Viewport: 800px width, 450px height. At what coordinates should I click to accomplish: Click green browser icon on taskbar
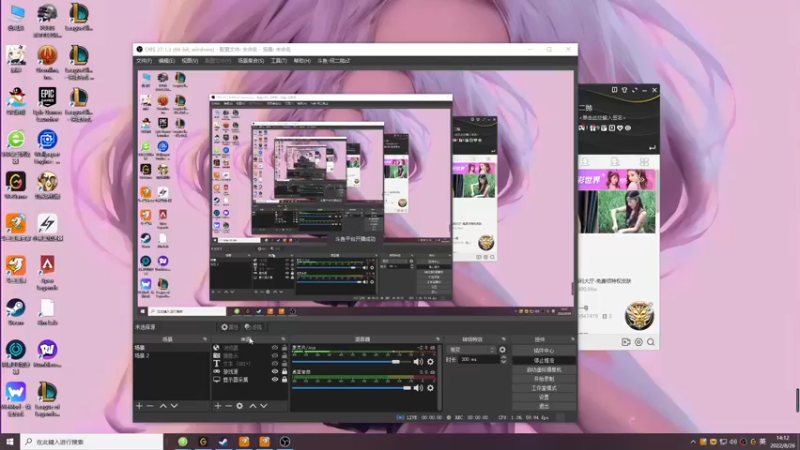point(183,442)
